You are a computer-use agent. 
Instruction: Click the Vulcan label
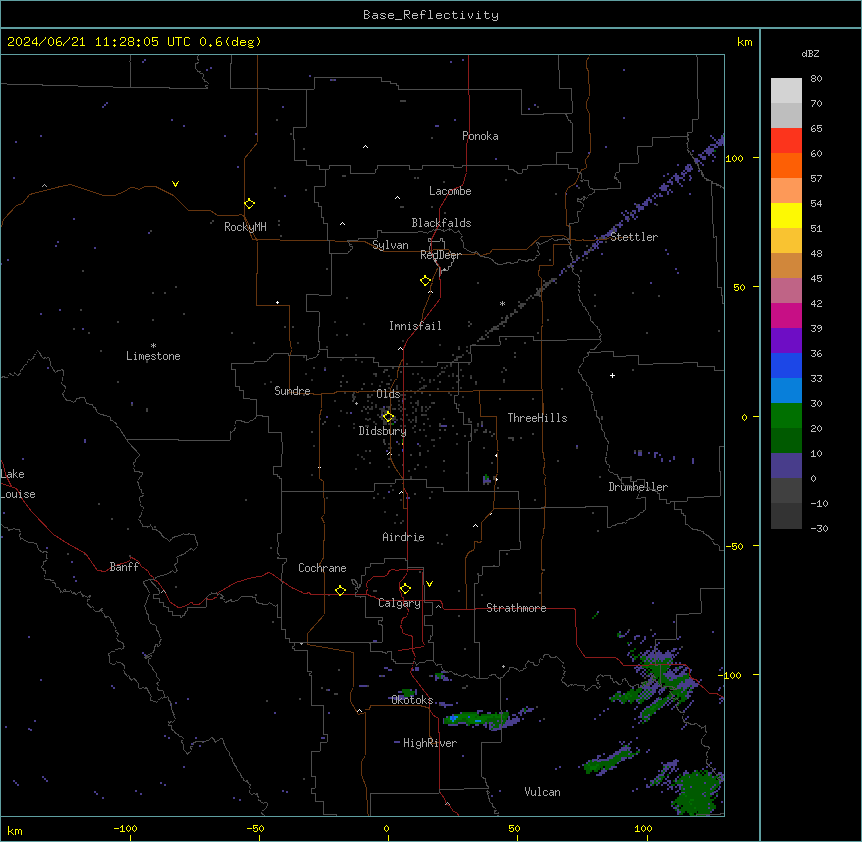coord(542,792)
